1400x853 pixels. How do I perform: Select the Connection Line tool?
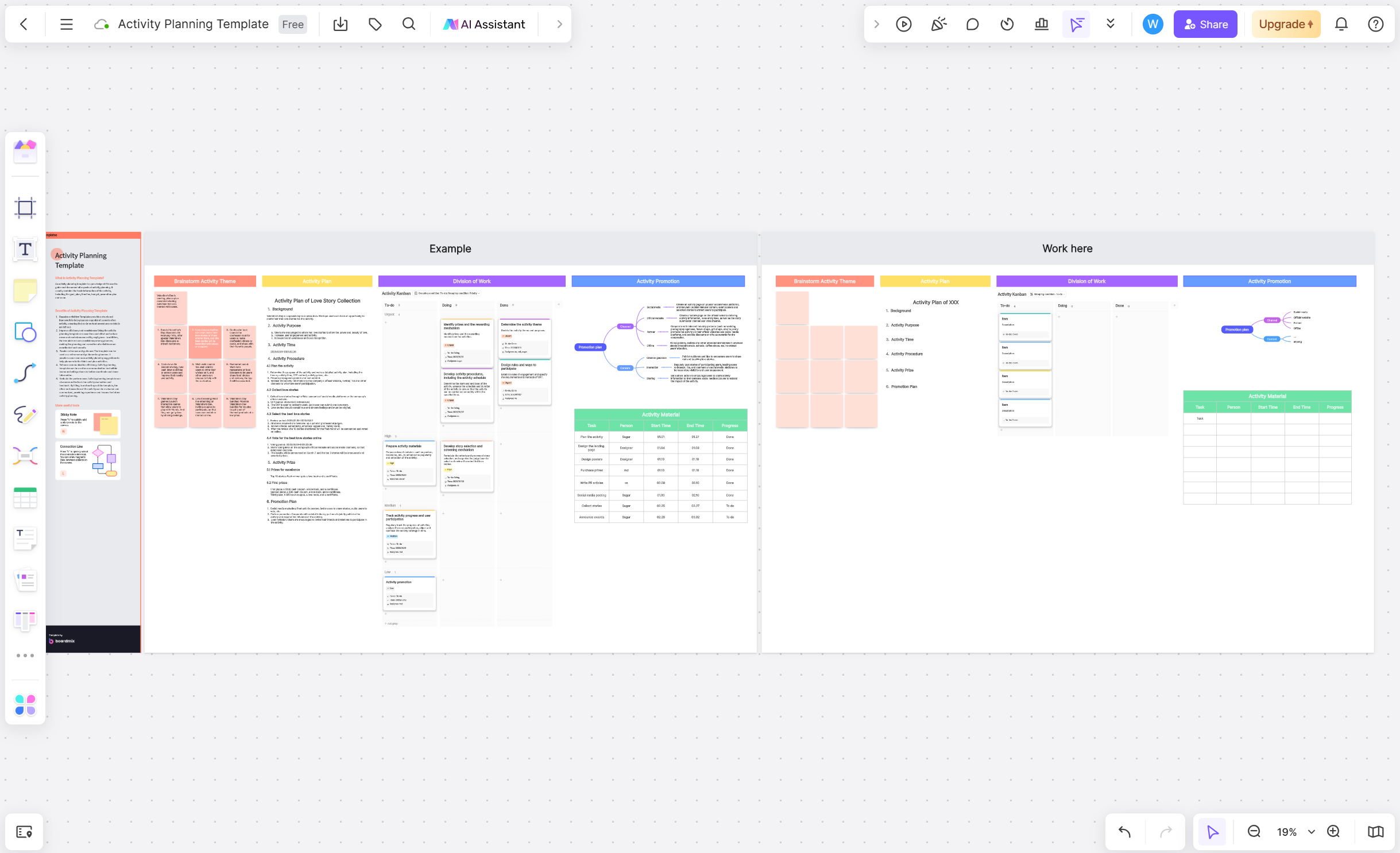click(25, 373)
